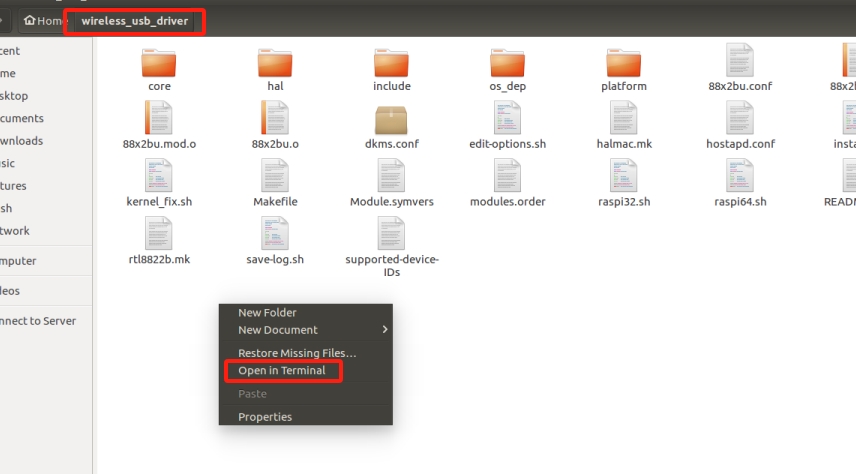
Task: Open Properties from the context menu
Action: 265,417
